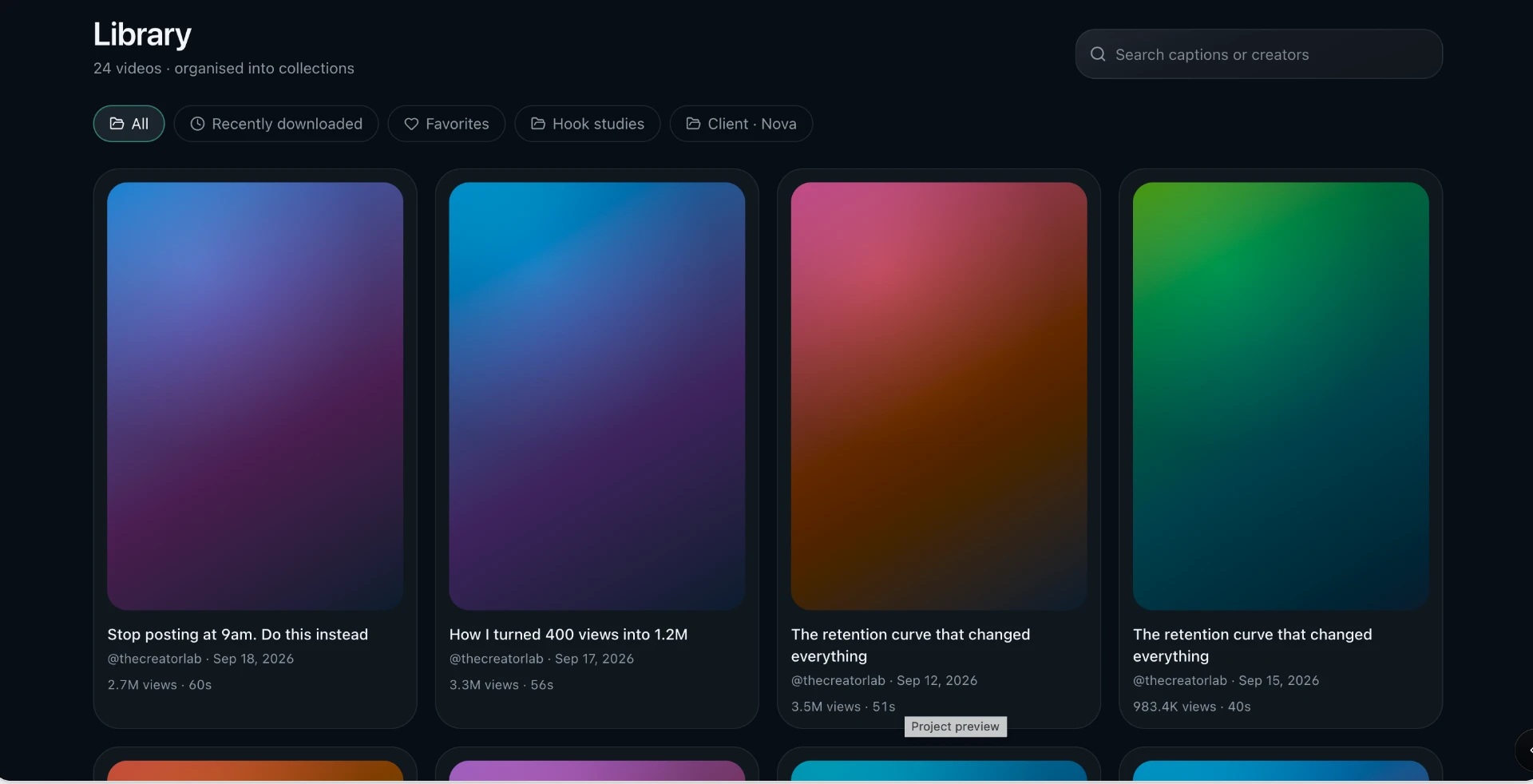1533x784 pixels.
Task: Open green retention curve thumbnail dated Sep 15
Action: point(1280,396)
